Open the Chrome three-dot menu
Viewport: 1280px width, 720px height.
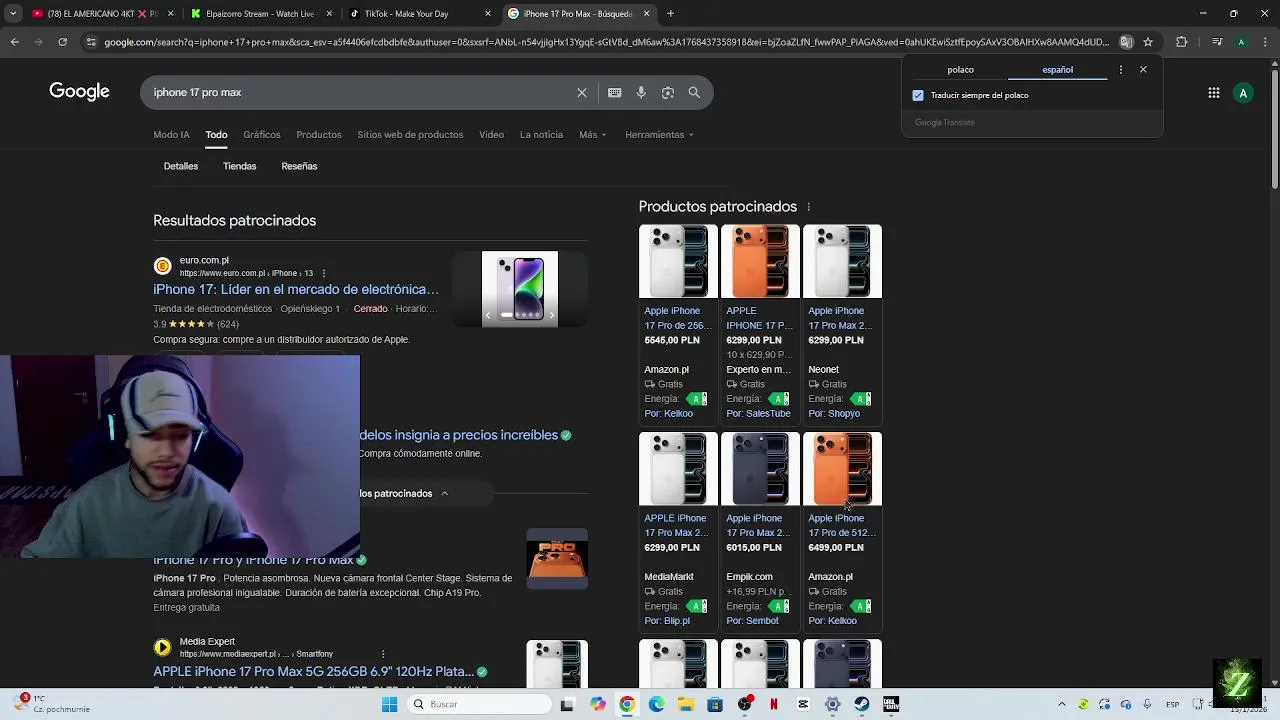pos(1265,42)
